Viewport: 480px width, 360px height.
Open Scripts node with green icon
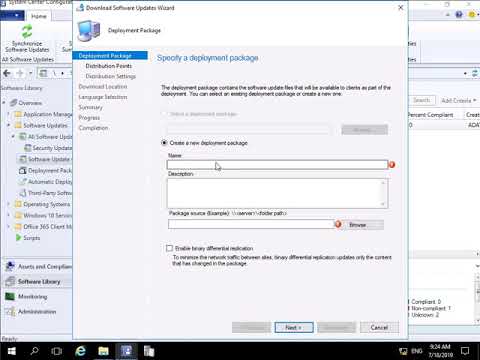28,238
